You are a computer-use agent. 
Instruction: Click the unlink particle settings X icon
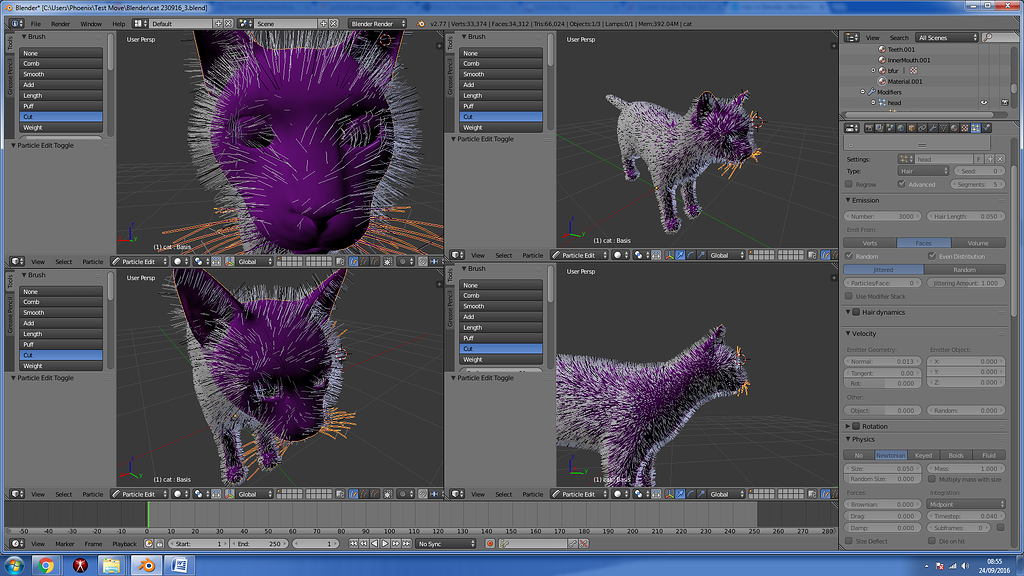pos(1000,159)
